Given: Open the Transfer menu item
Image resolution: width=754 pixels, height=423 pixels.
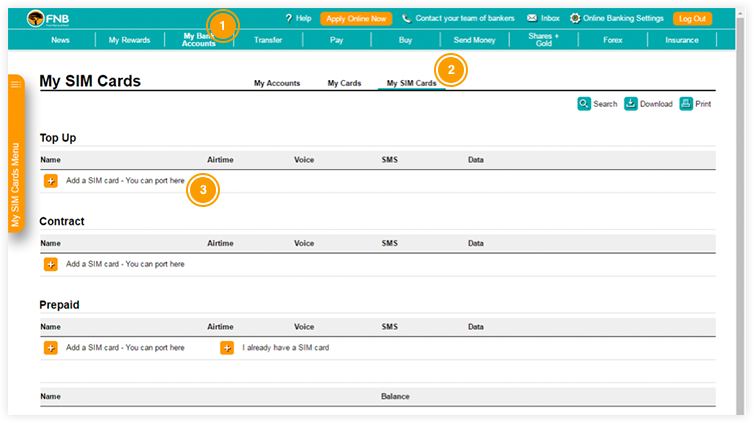Looking at the screenshot, I should [x=268, y=40].
